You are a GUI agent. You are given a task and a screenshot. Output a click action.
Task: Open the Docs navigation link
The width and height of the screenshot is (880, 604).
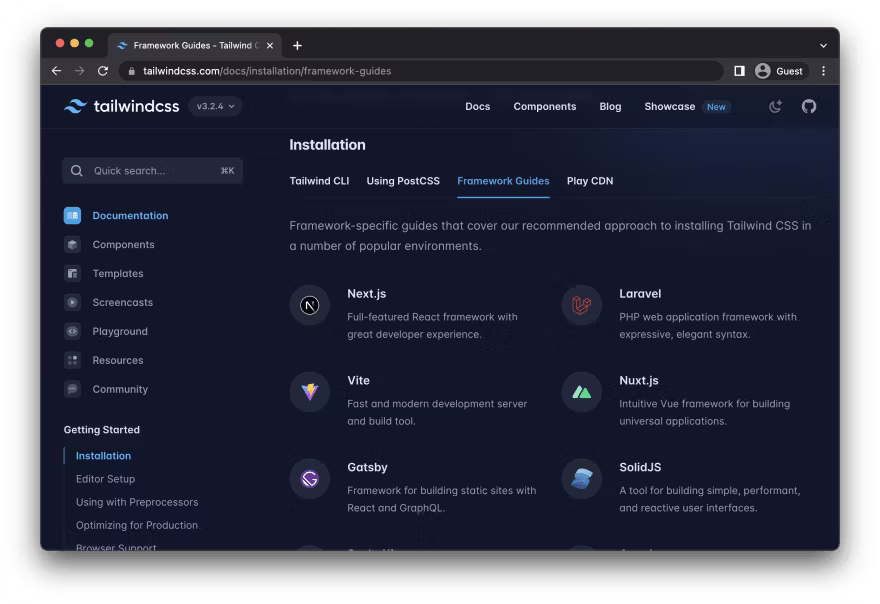pos(478,107)
